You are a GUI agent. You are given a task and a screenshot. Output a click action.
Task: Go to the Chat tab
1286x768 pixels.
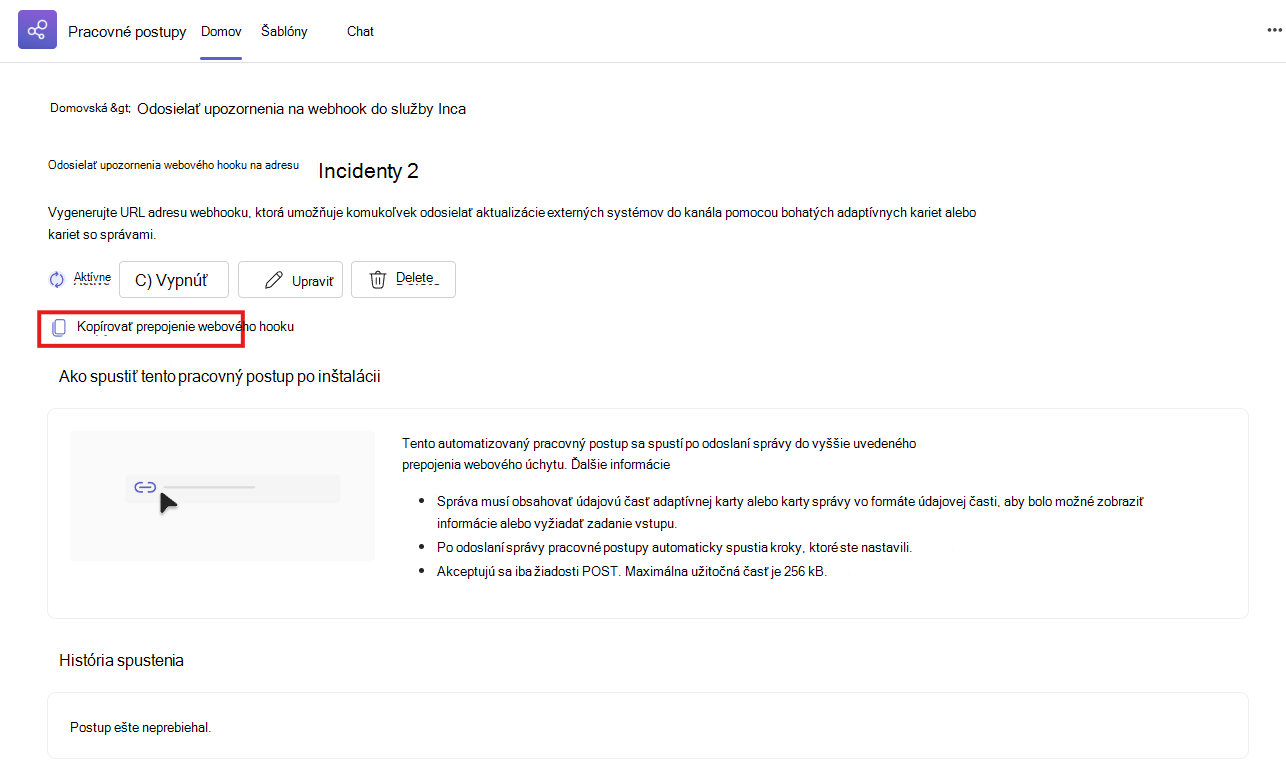point(360,31)
